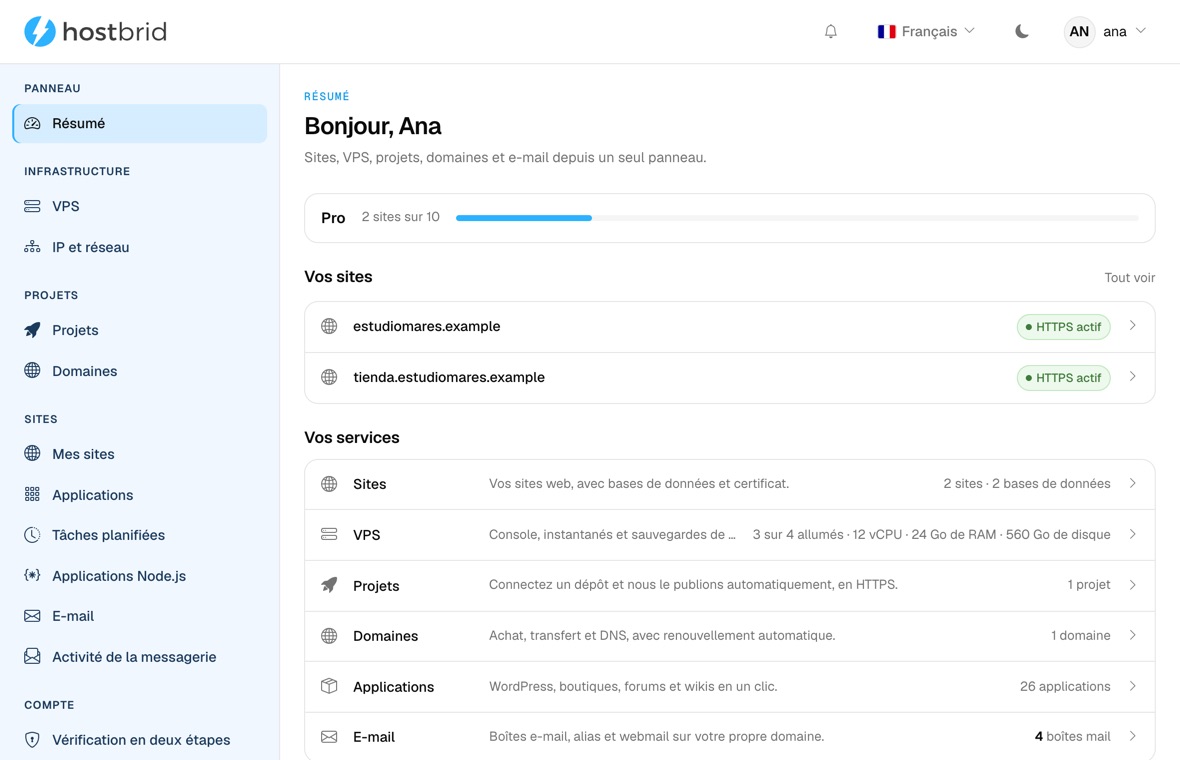Click the IP et réseau network icon
The height and width of the screenshot is (760, 1180).
[32, 247]
